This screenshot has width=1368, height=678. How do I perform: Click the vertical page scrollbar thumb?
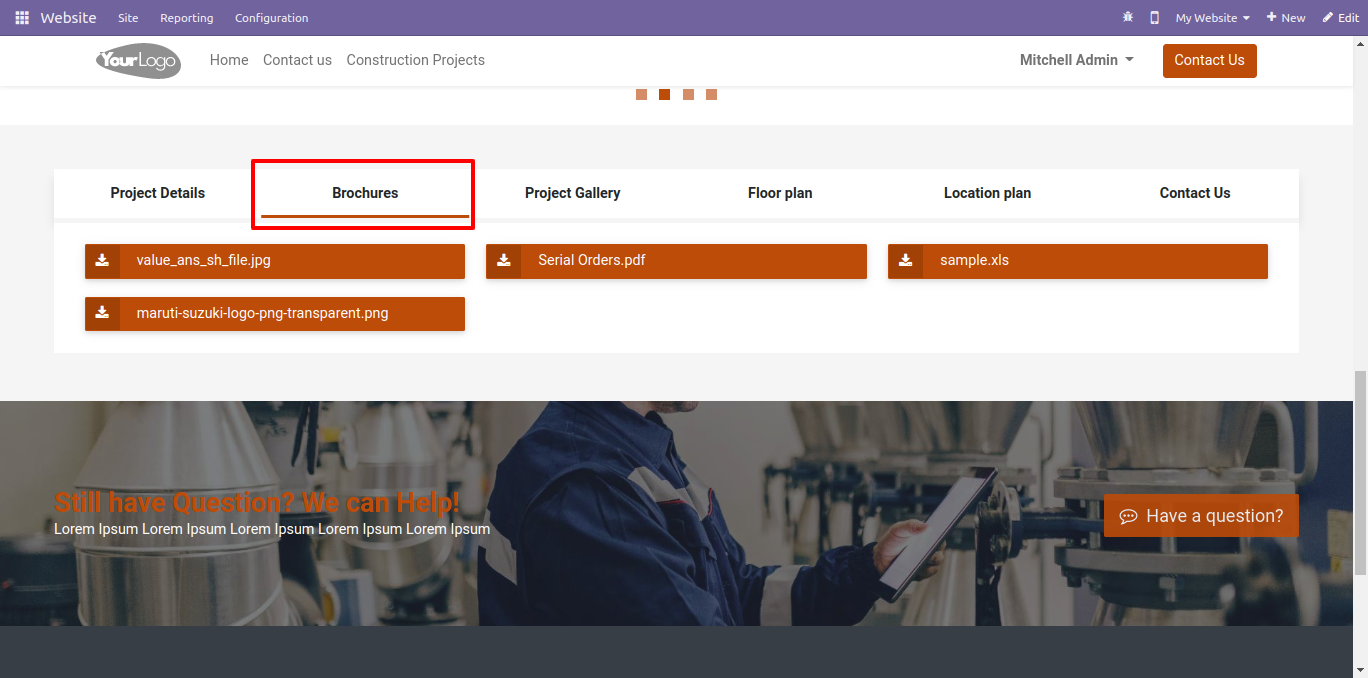coord(1360,472)
